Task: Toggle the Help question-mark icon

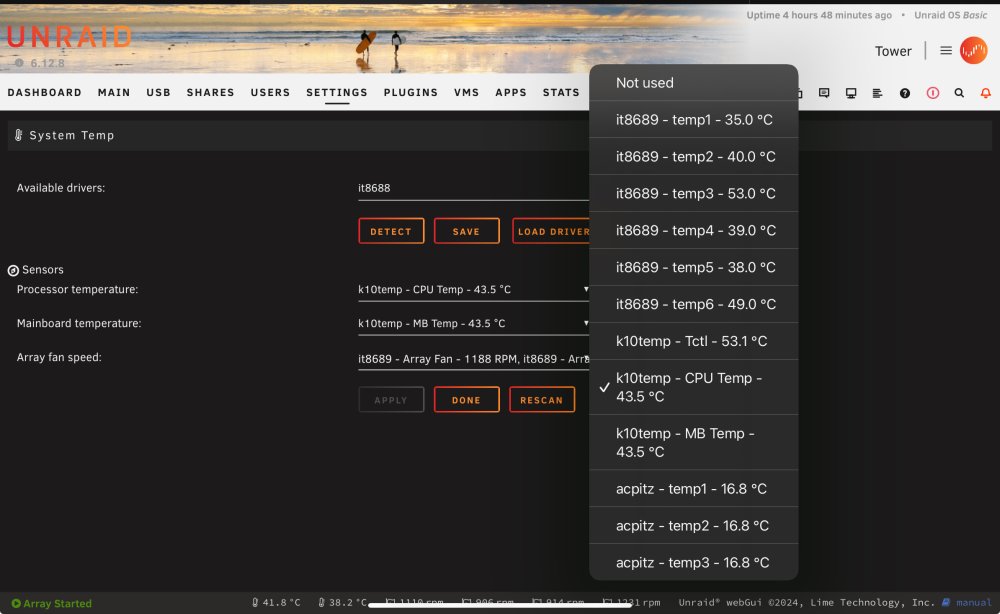Action: click(905, 93)
